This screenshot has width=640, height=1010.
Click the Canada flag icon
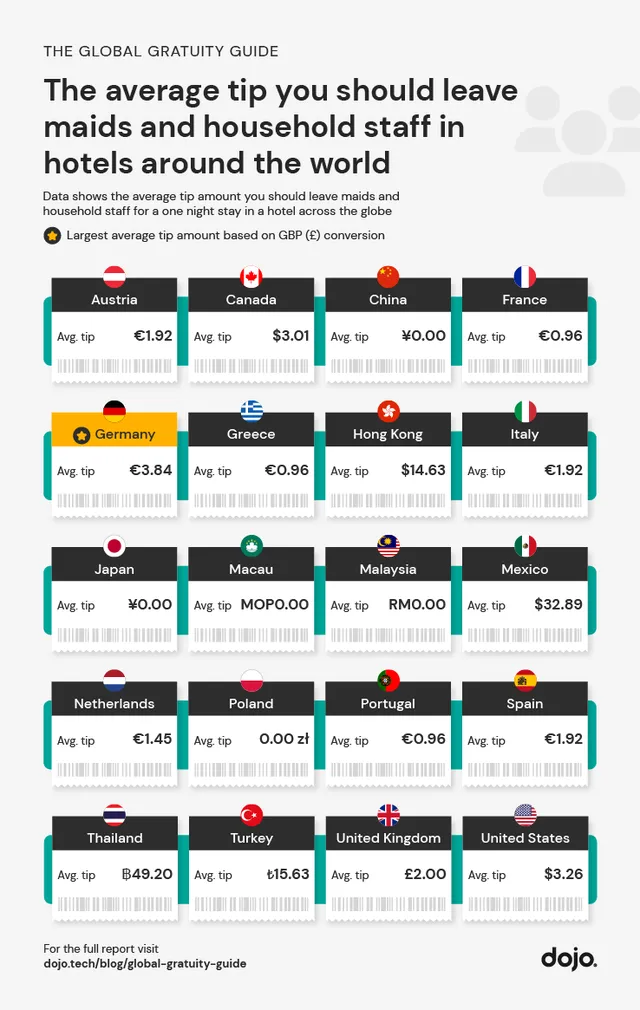pos(251,277)
